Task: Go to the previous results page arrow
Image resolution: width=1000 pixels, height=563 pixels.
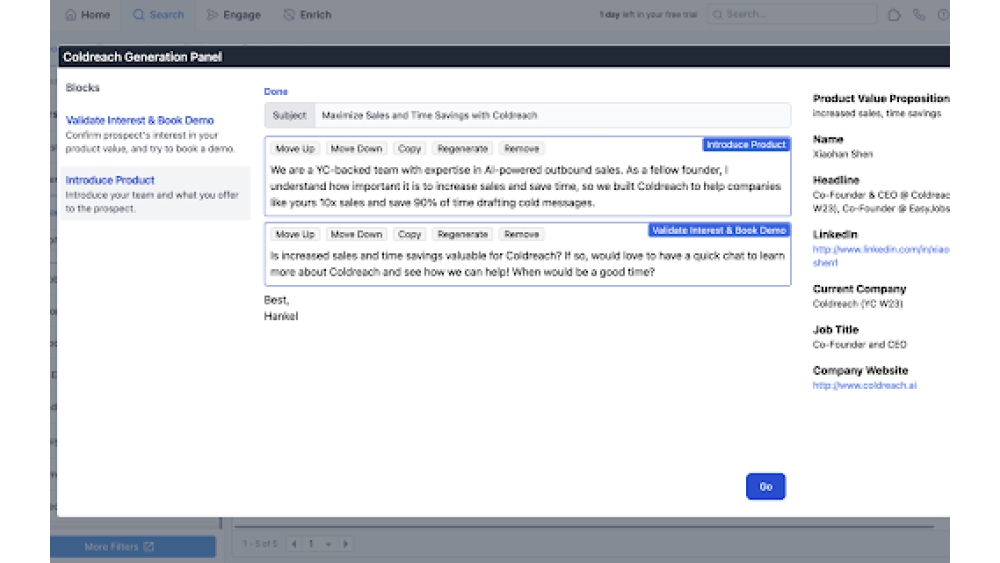Action: coord(294,544)
